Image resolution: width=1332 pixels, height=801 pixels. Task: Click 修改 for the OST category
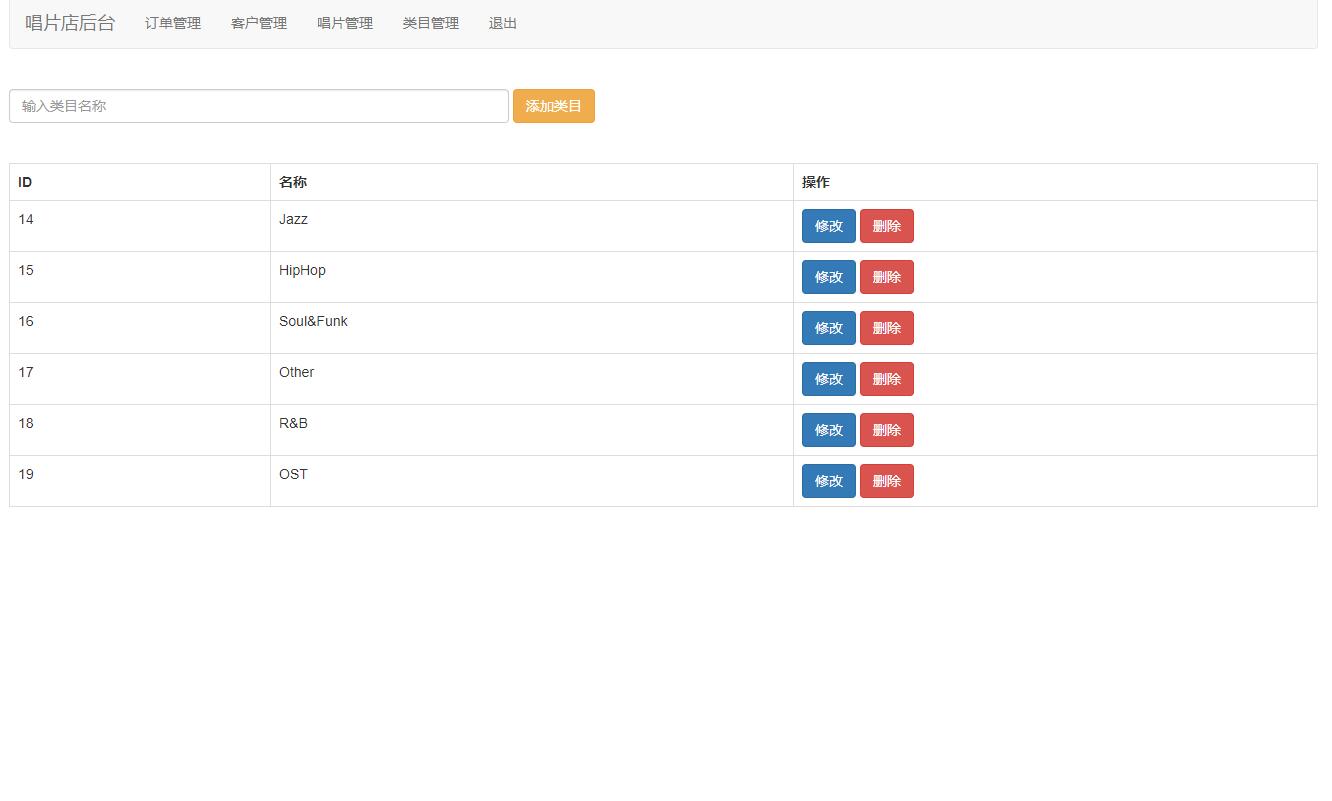point(828,480)
